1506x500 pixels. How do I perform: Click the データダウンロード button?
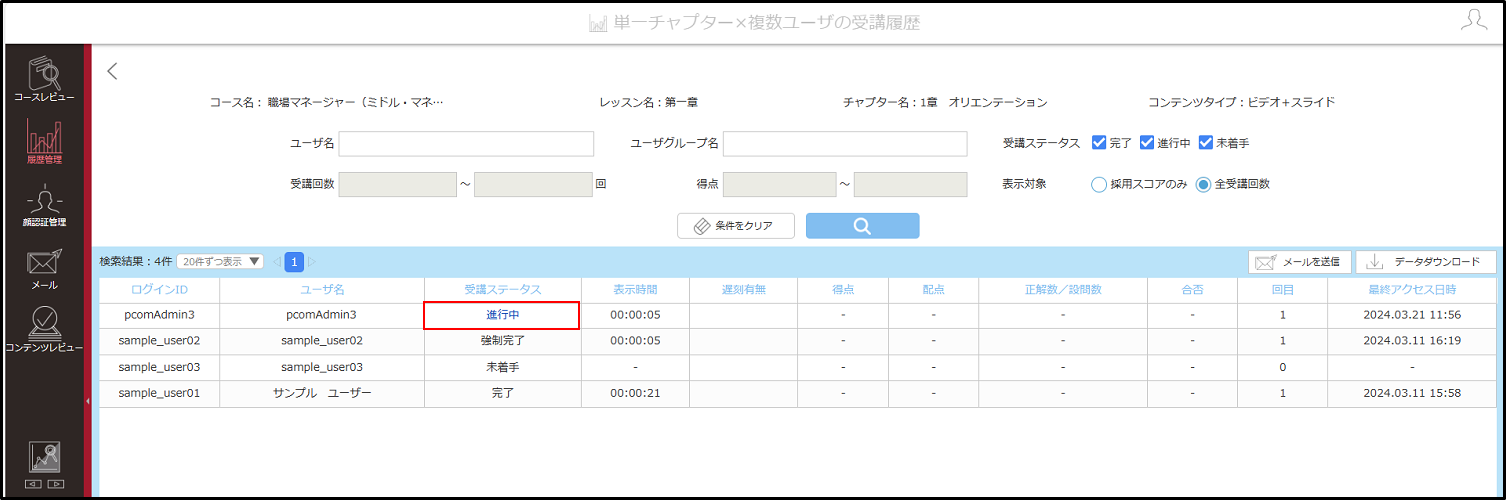[1426, 262]
